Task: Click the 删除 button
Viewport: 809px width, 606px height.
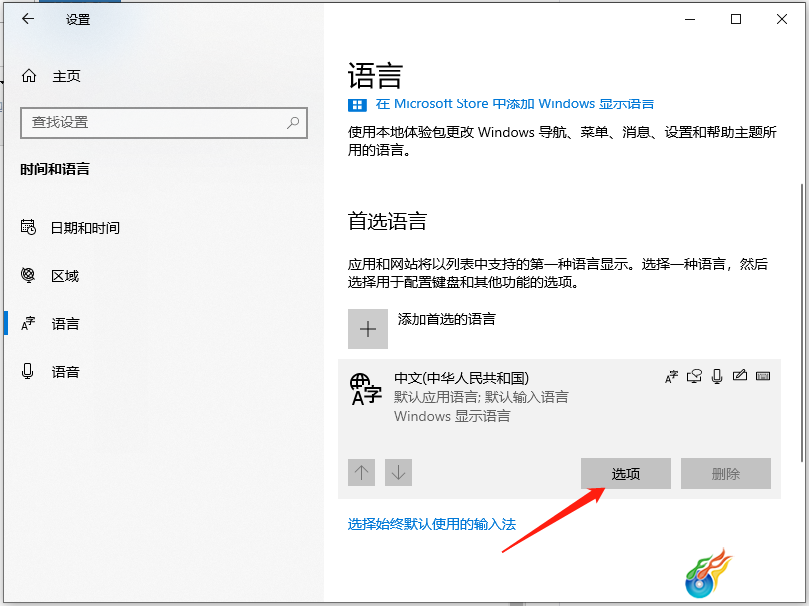Action: (x=726, y=473)
